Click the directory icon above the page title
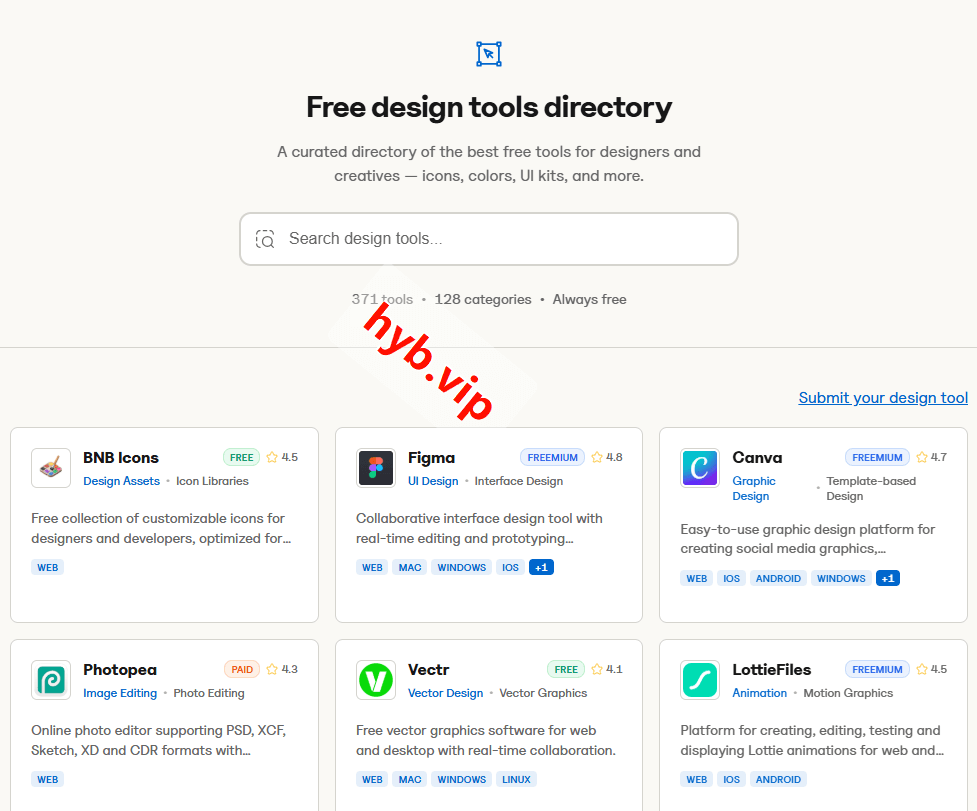 [x=488, y=54]
